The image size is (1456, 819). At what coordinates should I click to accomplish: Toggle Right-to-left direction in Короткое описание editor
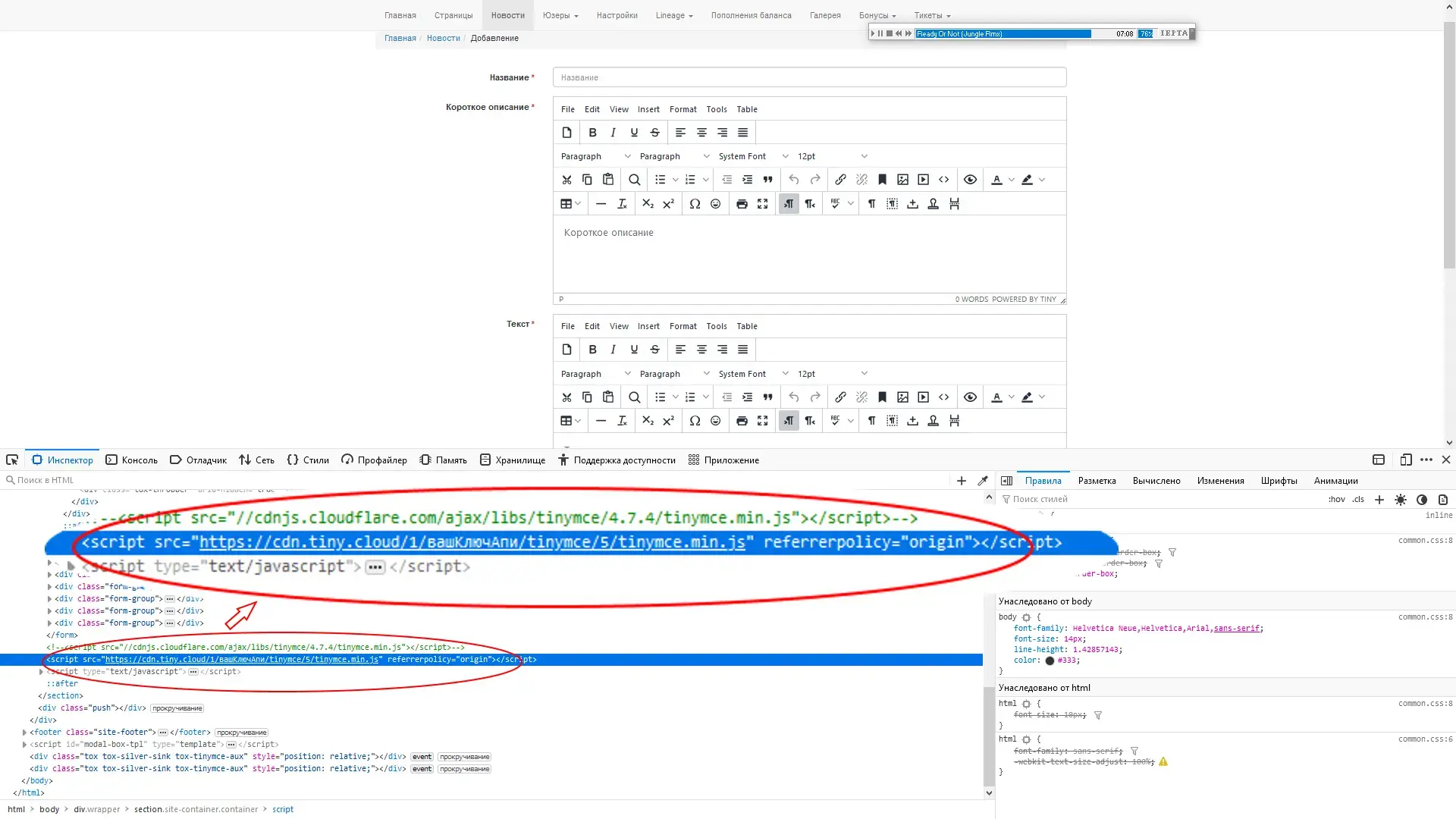click(810, 204)
